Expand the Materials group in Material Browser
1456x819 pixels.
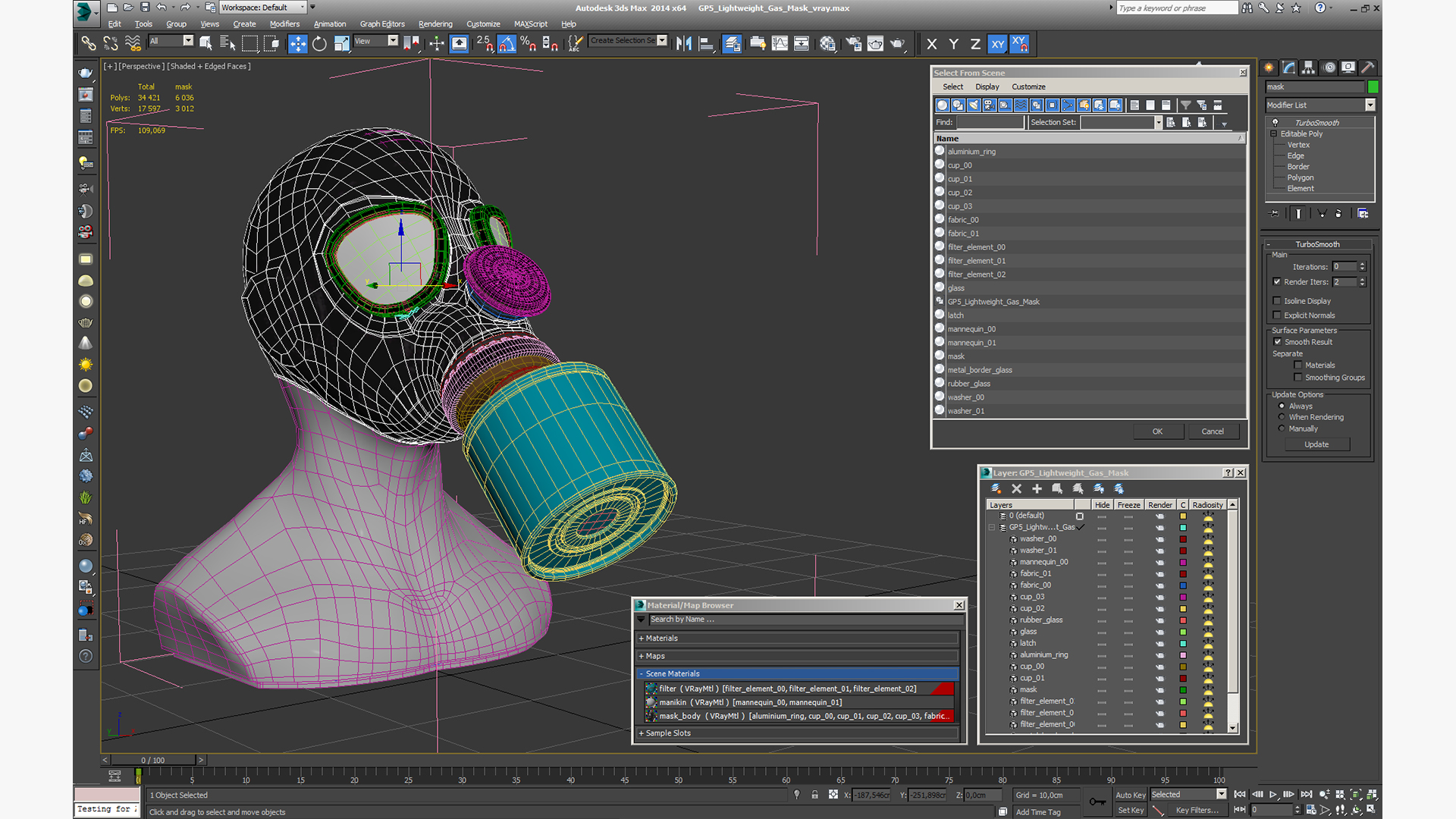(x=799, y=639)
